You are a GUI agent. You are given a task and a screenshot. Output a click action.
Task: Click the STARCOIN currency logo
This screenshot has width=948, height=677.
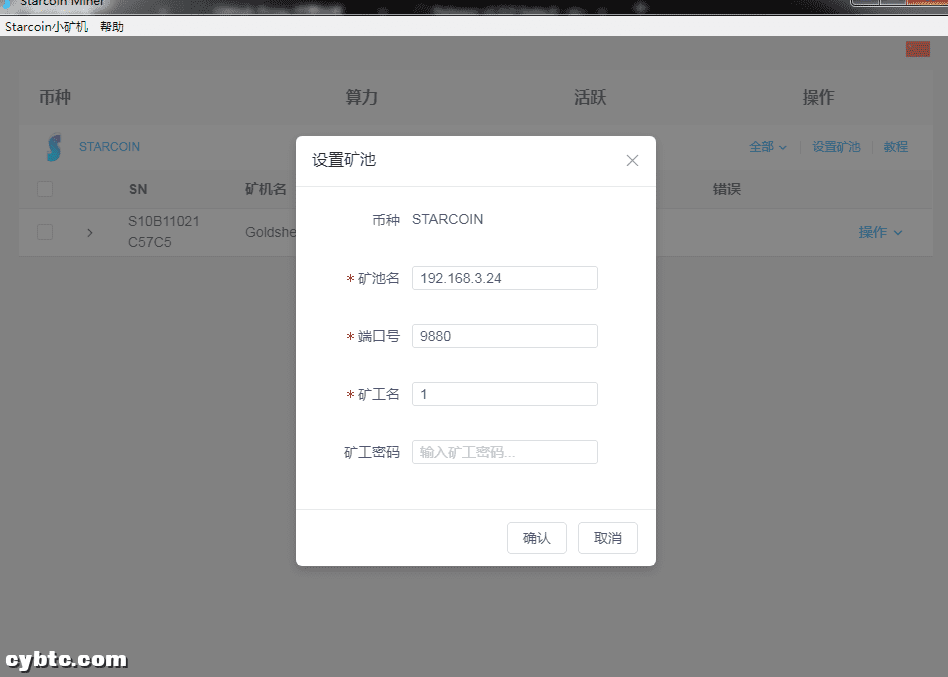coord(52,146)
